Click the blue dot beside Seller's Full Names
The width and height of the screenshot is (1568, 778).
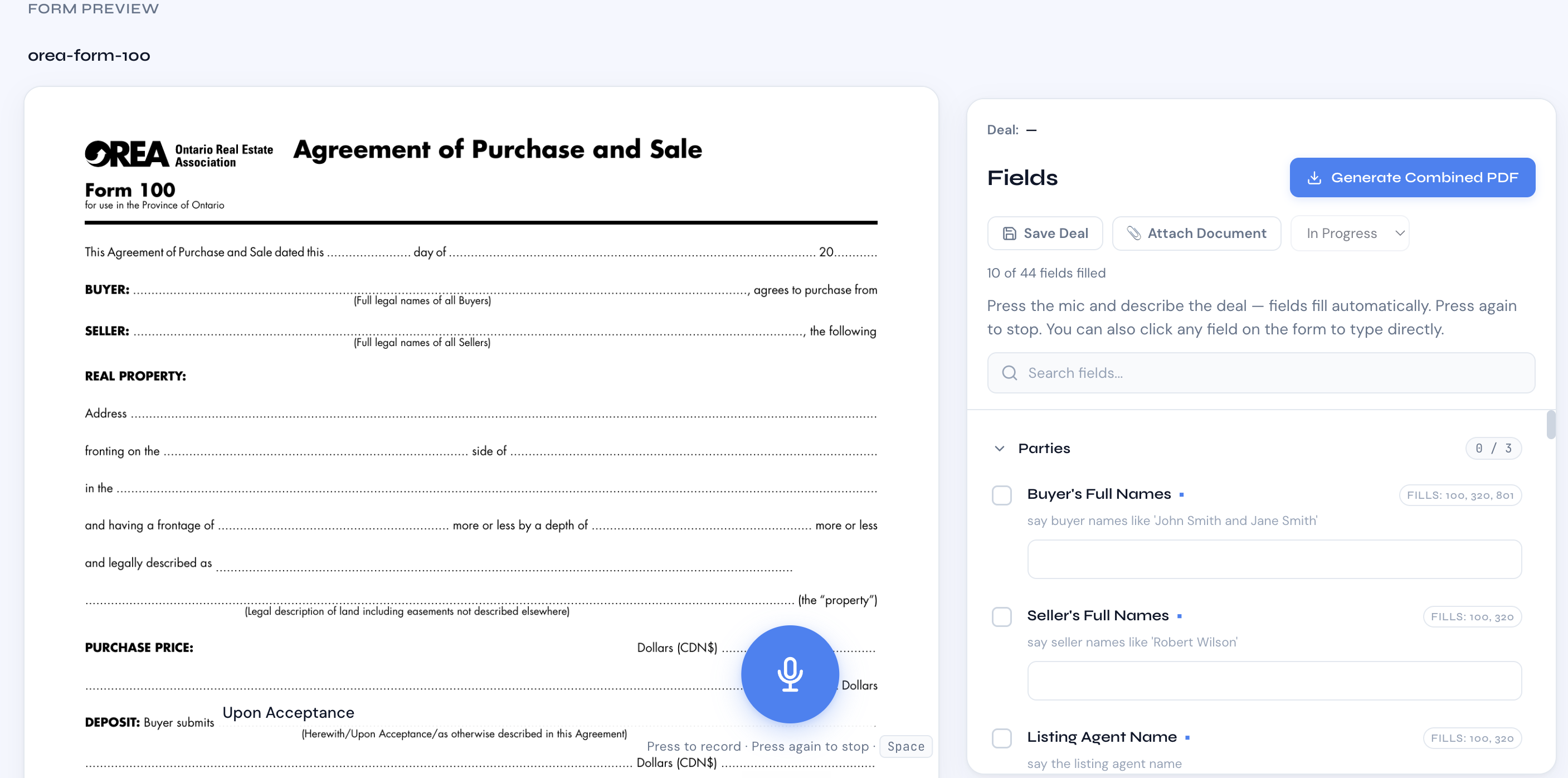tap(1179, 617)
